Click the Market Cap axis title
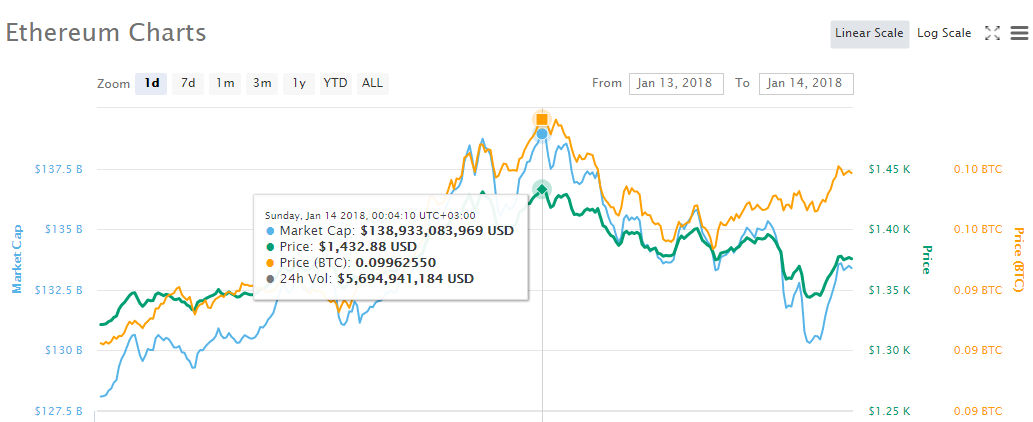Viewport: 1033px width, 422px height. click(17, 259)
